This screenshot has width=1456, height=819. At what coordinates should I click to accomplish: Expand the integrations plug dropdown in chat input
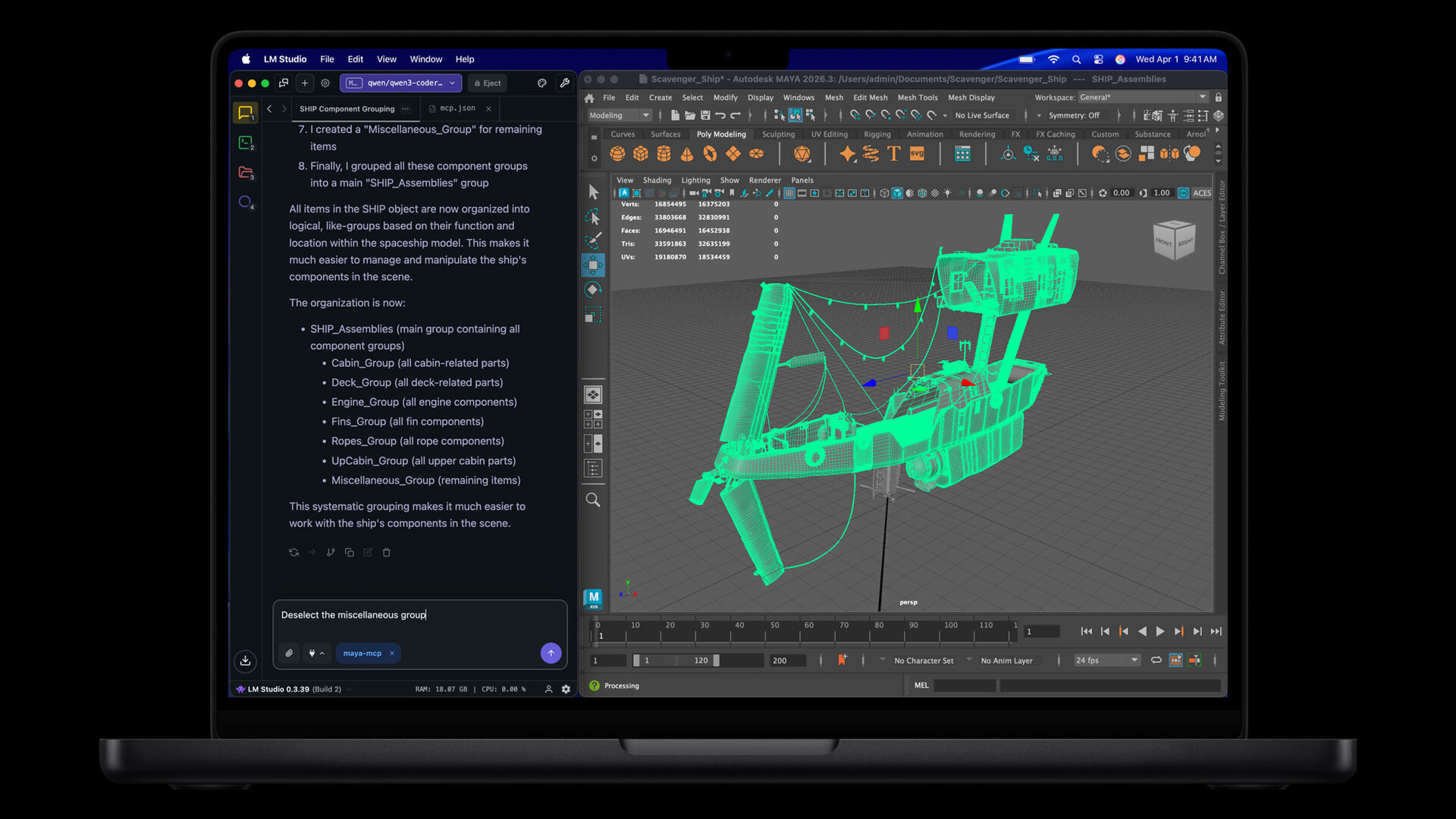pos(316,653)
